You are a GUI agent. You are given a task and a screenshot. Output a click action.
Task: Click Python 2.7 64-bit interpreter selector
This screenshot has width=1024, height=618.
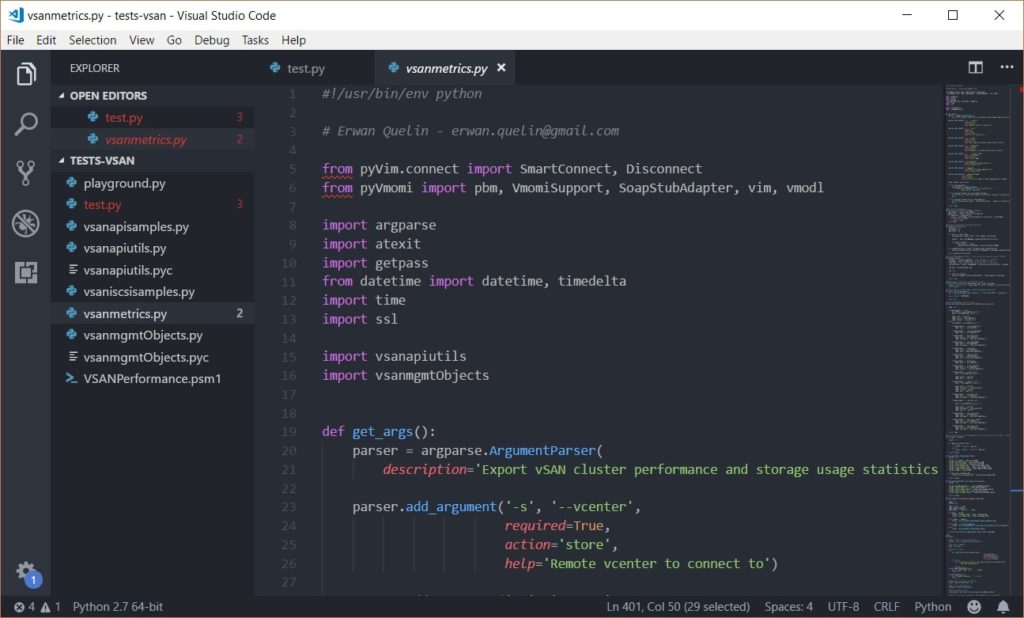[118, 607]
